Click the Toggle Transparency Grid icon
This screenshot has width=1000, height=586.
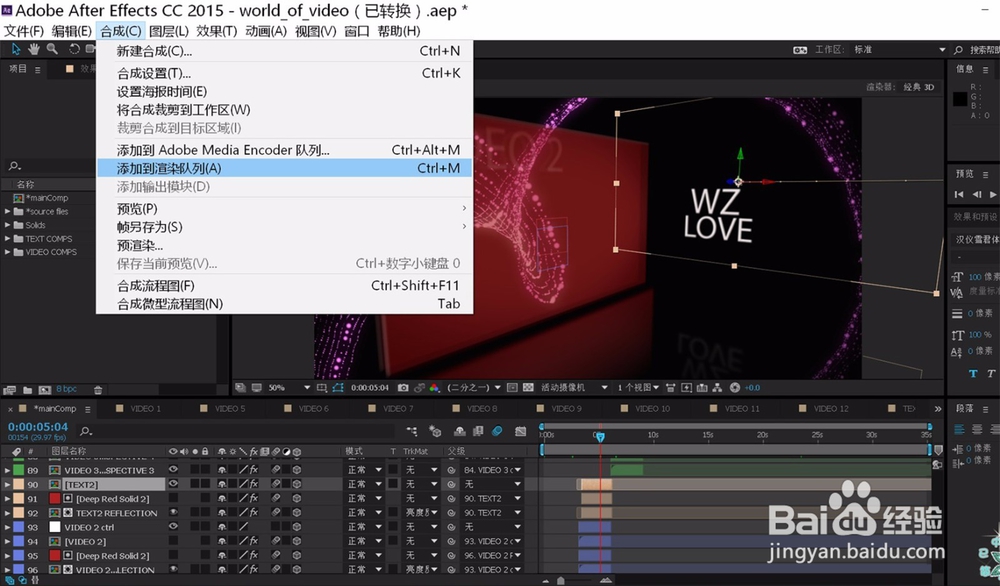tap(528, 388)
